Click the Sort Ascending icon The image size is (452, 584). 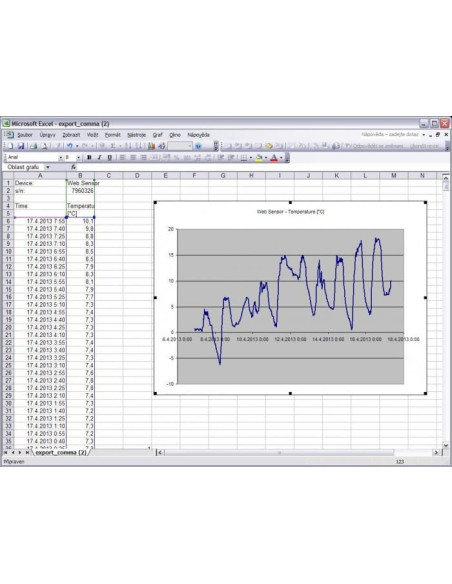point(128,146)
